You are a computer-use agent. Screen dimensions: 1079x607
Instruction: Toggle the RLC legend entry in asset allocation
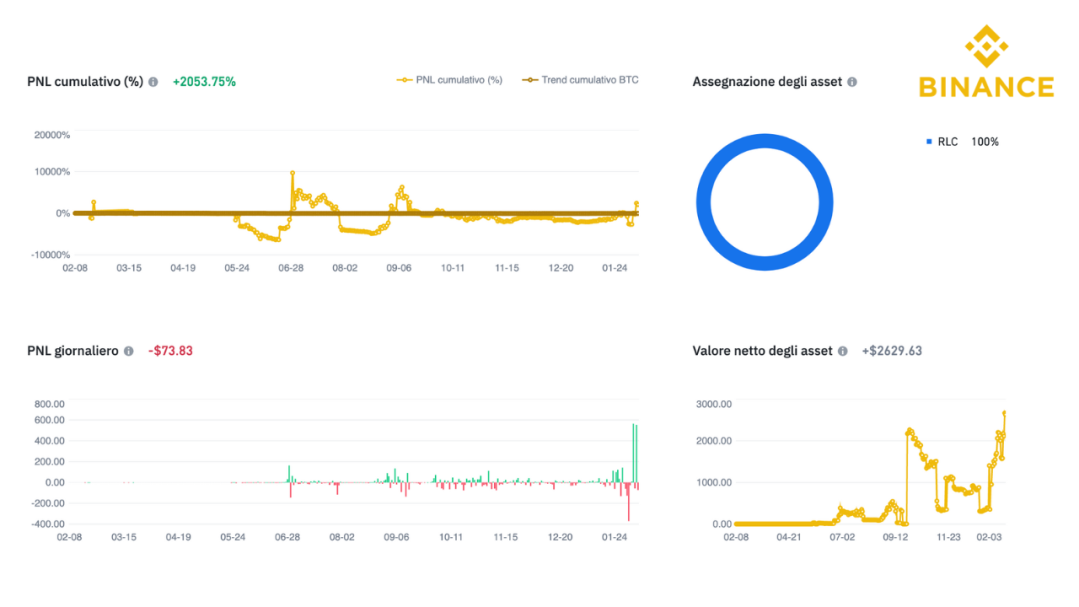pyautogui.click(x=962, y=142)
